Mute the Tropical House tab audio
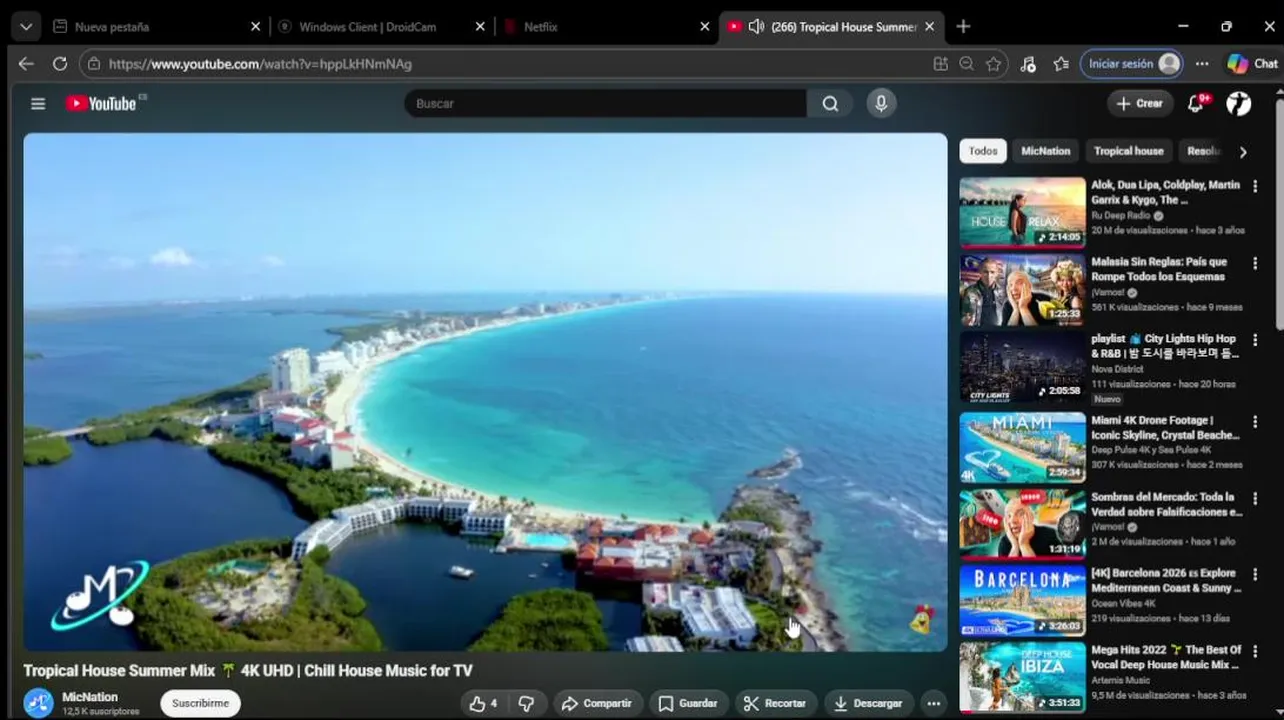This screenshot has height=720, width=1284. [x=756, y=27]
